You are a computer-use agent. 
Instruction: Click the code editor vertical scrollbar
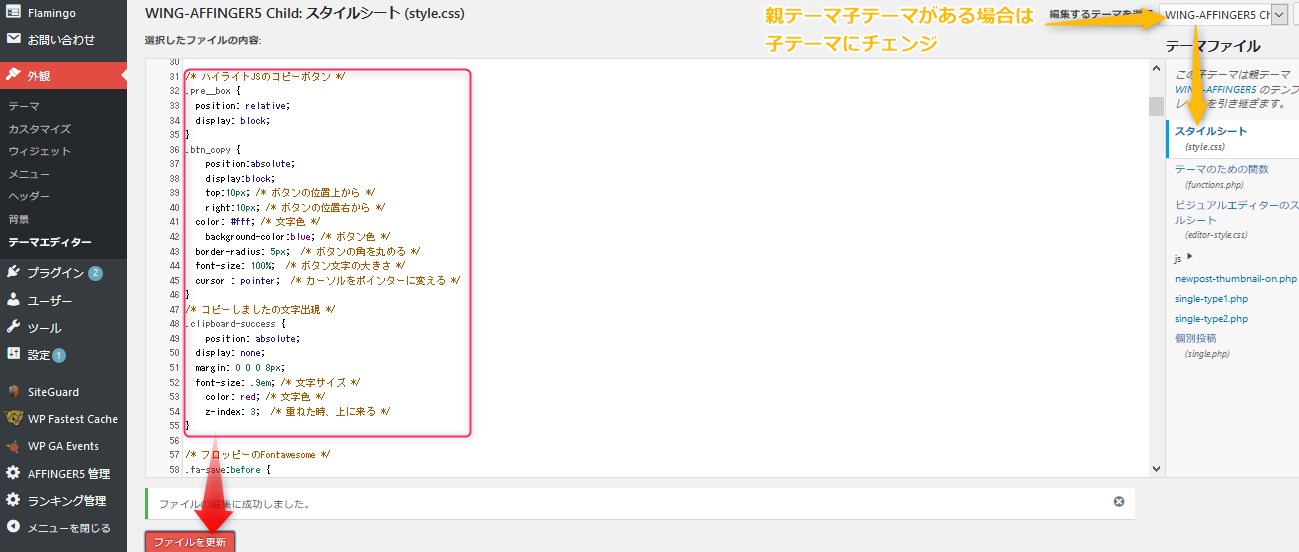(1156, 107)
